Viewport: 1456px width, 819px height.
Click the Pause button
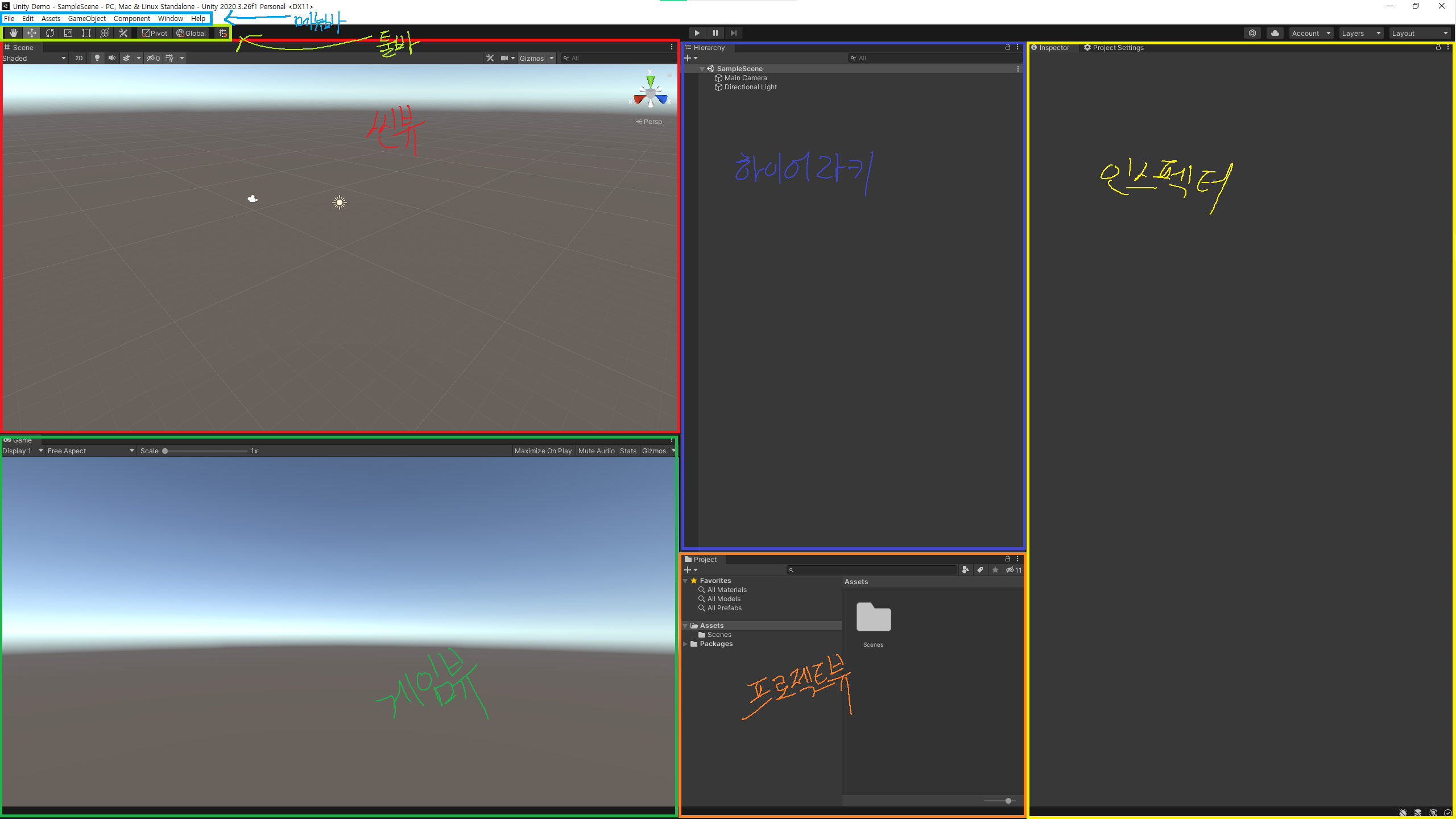(x=715, y=33)
